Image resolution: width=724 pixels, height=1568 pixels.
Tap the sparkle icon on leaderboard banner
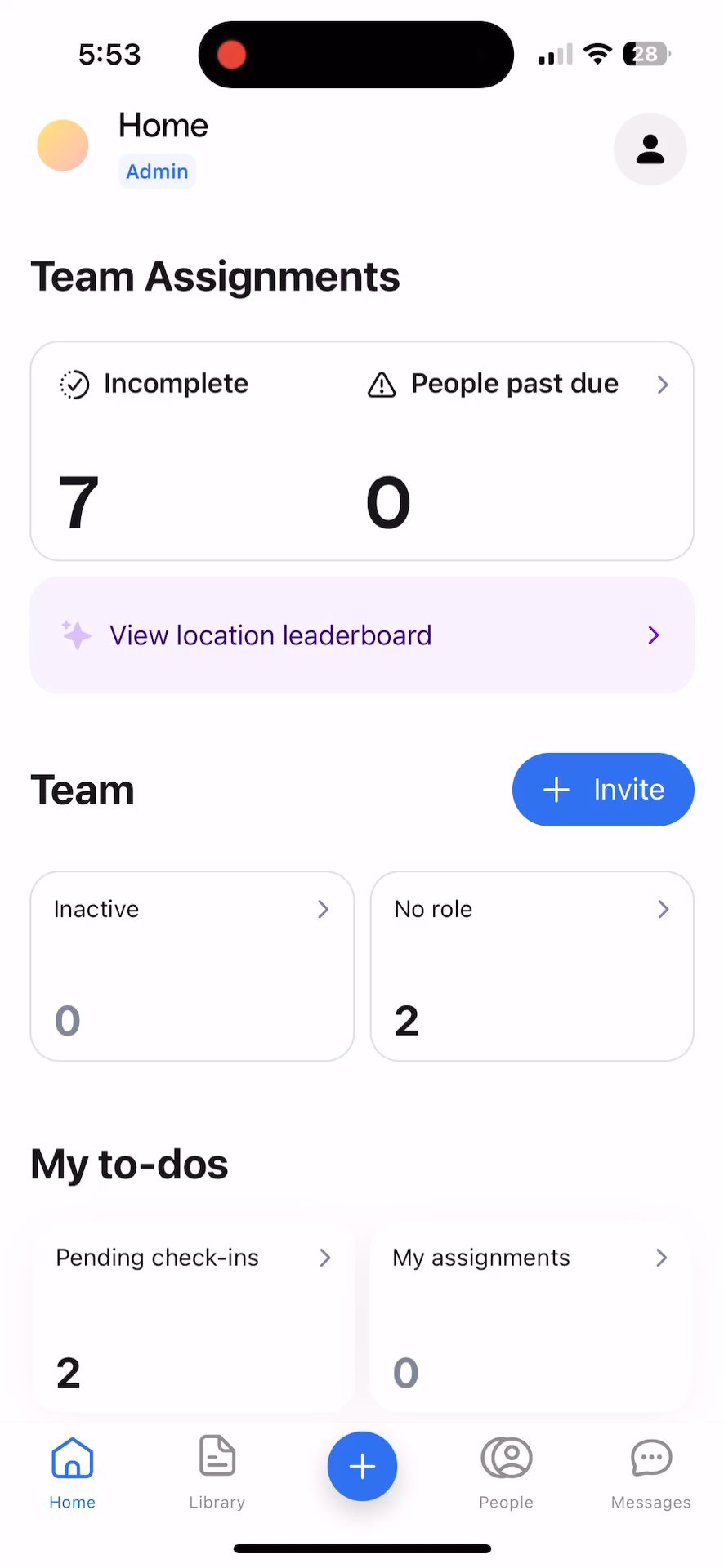[77, 635]
